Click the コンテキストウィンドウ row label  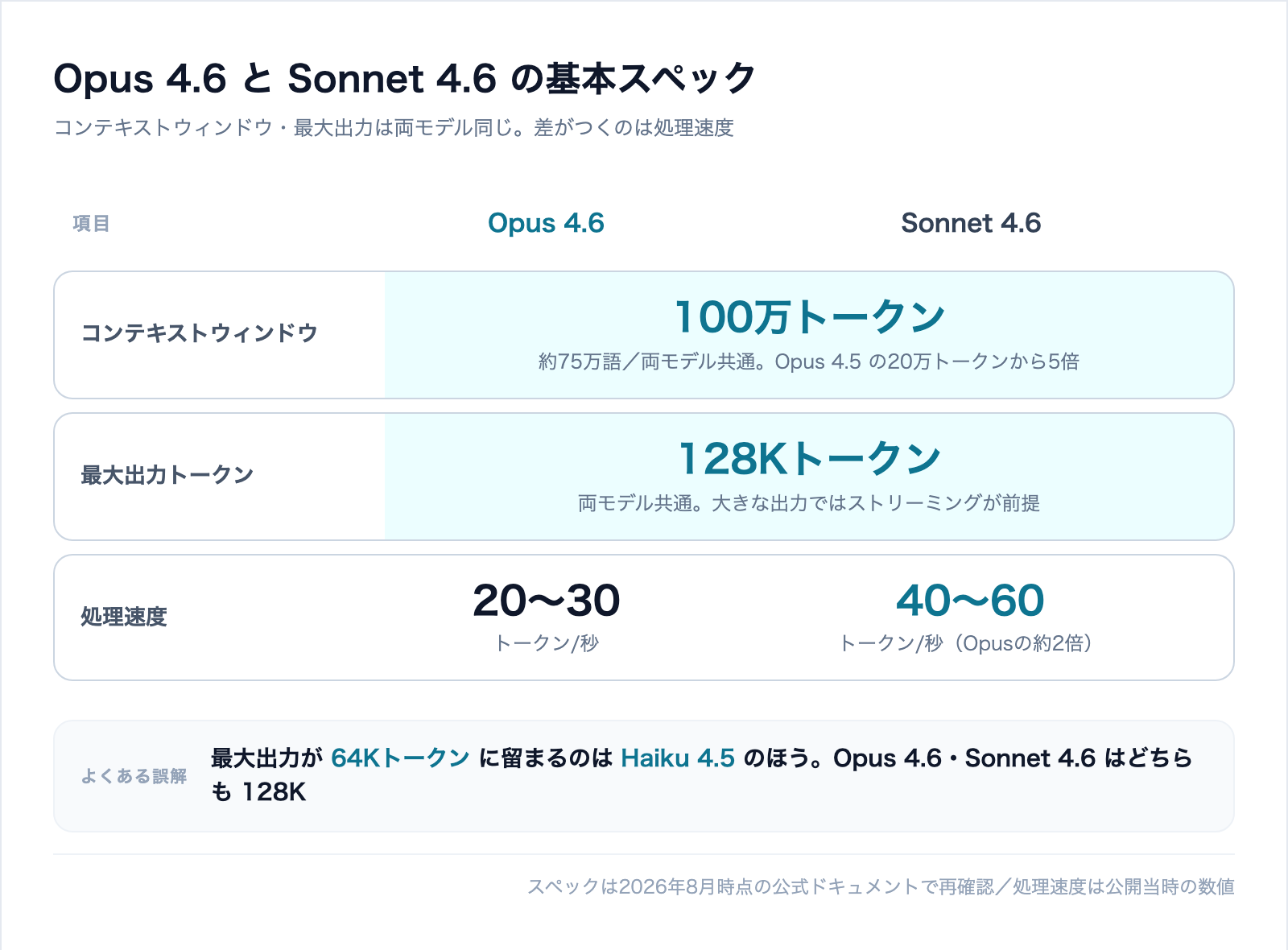click(200, 333)
